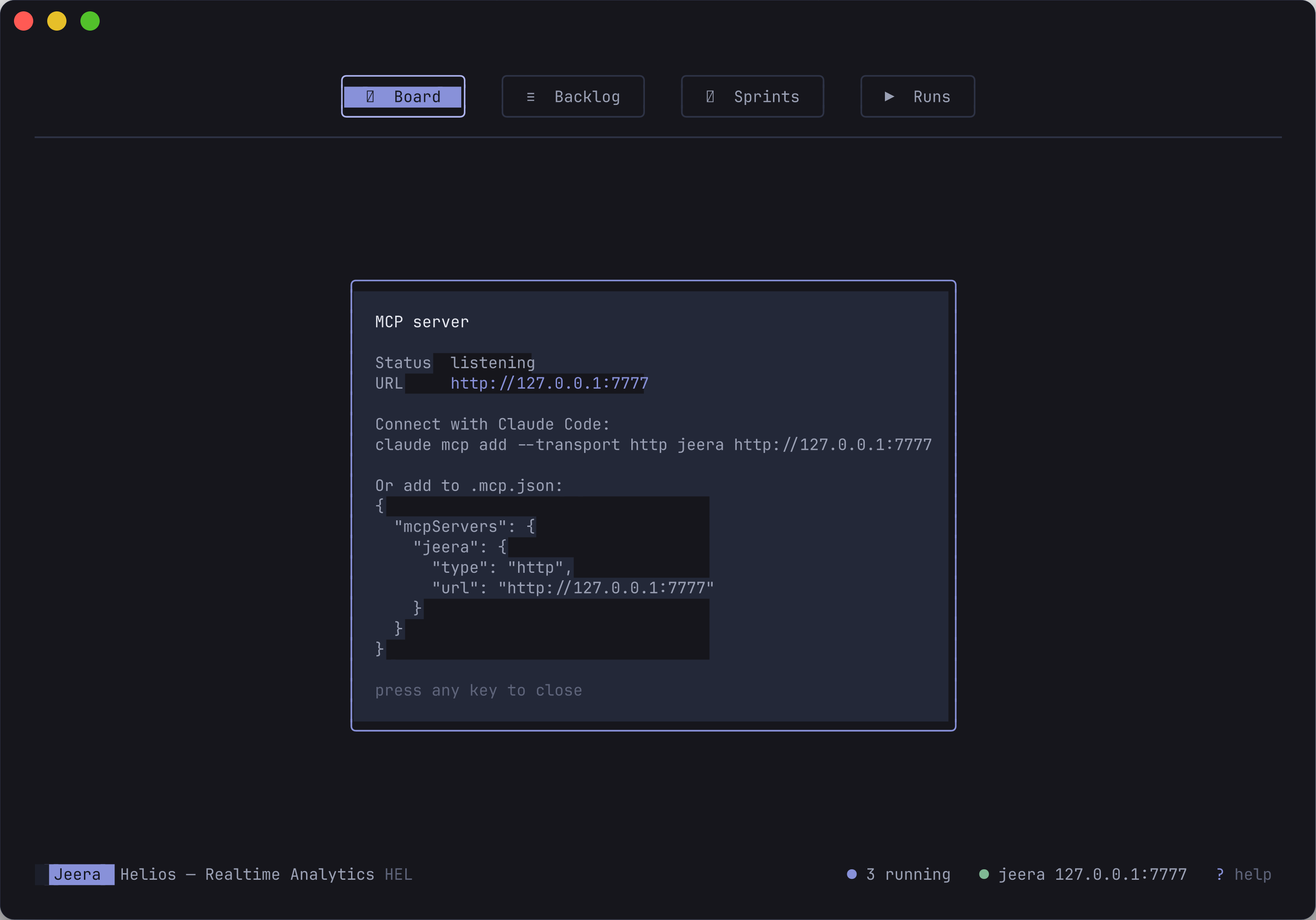Click the Sprints tab icon
The image size is (1316, 920).
[710, 96]
